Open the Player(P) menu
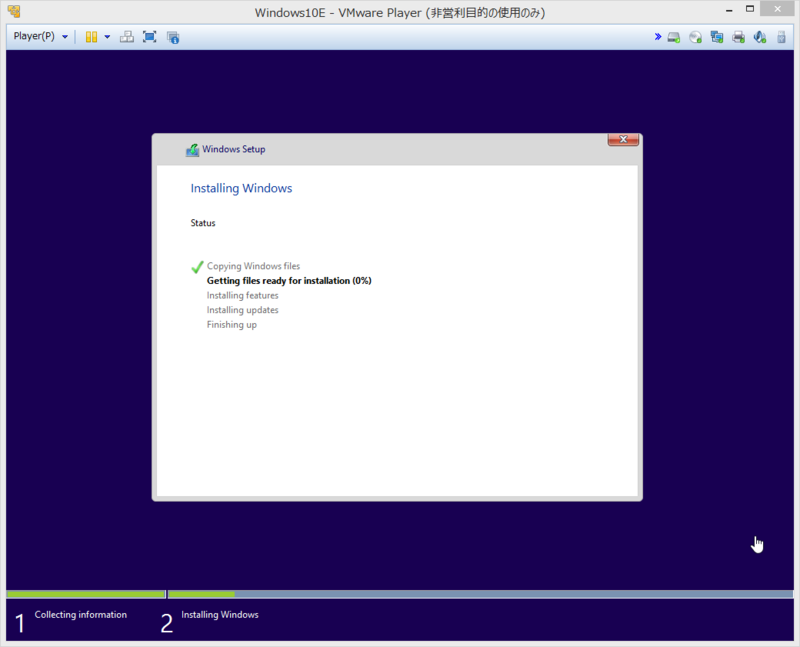This screenshot has height=647, width=800. (40, 36)
